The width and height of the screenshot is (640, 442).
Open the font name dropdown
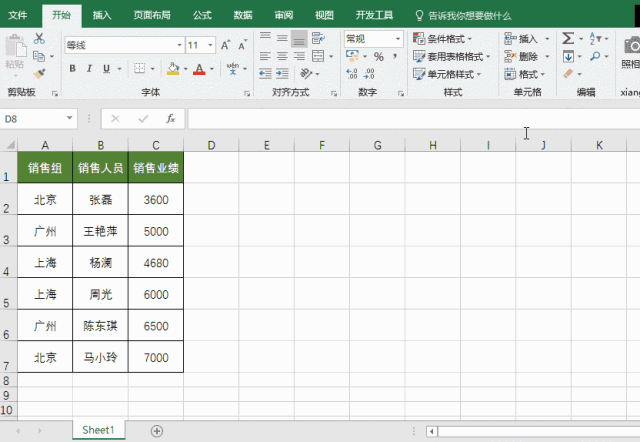coord(180,45)
